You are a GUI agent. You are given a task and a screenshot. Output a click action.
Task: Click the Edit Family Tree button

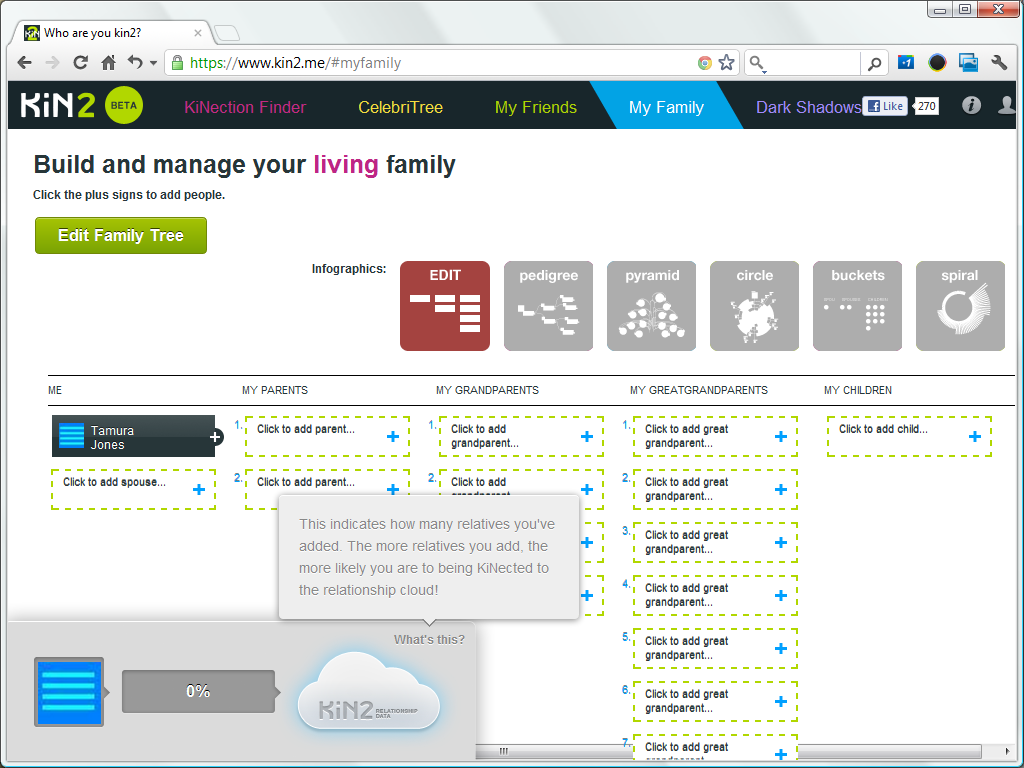121,236
